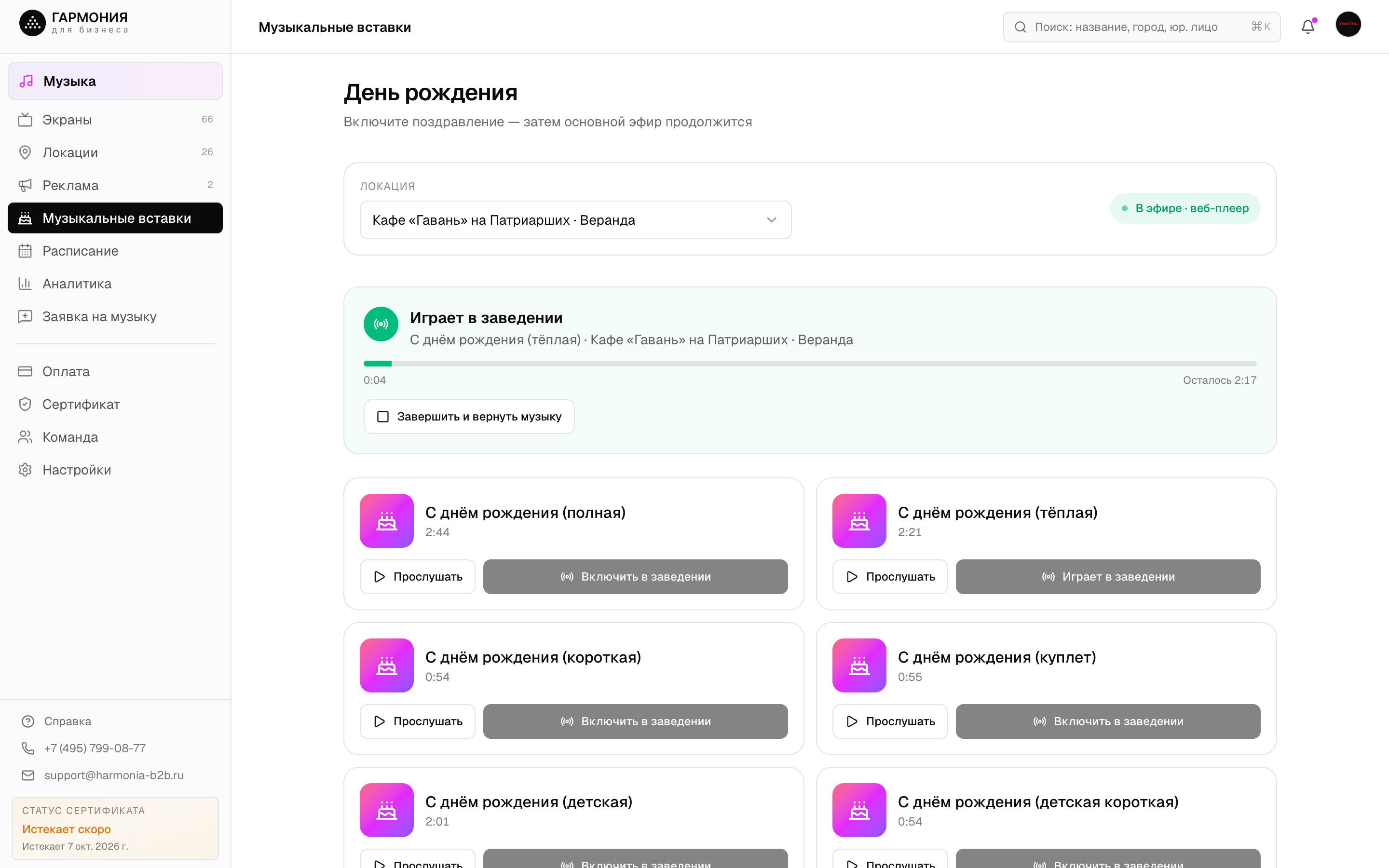Click the cake icon of «С днём рождения (короткая)»

tap(387, 665)
